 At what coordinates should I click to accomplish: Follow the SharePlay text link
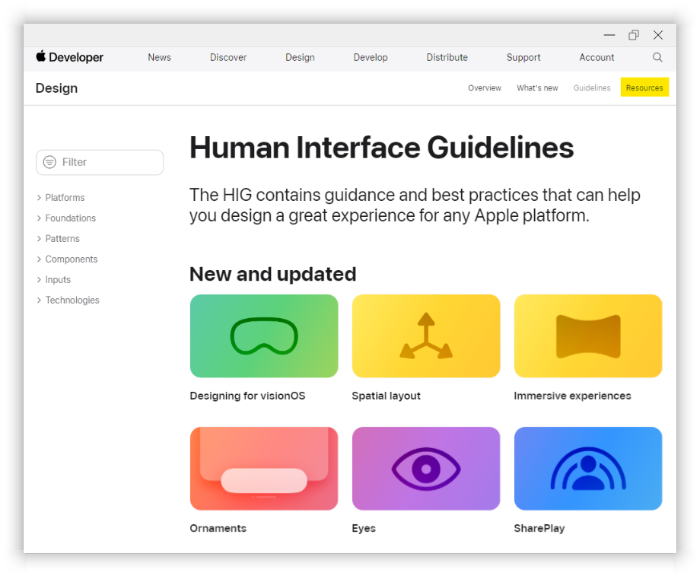coord(539,528)
